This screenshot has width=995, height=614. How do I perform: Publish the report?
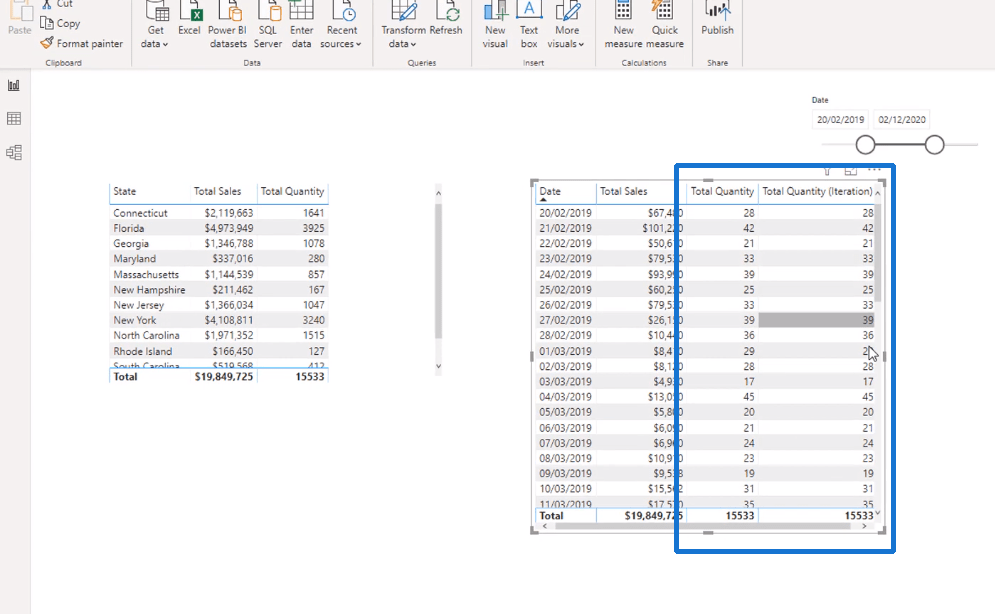tap(718, 19)
